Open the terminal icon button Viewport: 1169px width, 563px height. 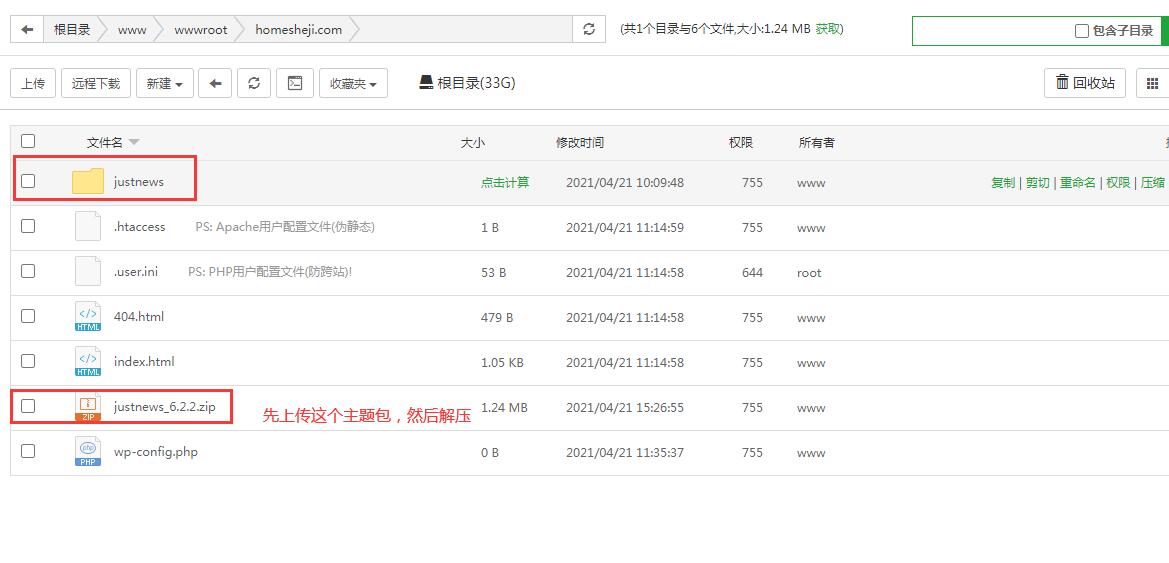tap(294, 84)
